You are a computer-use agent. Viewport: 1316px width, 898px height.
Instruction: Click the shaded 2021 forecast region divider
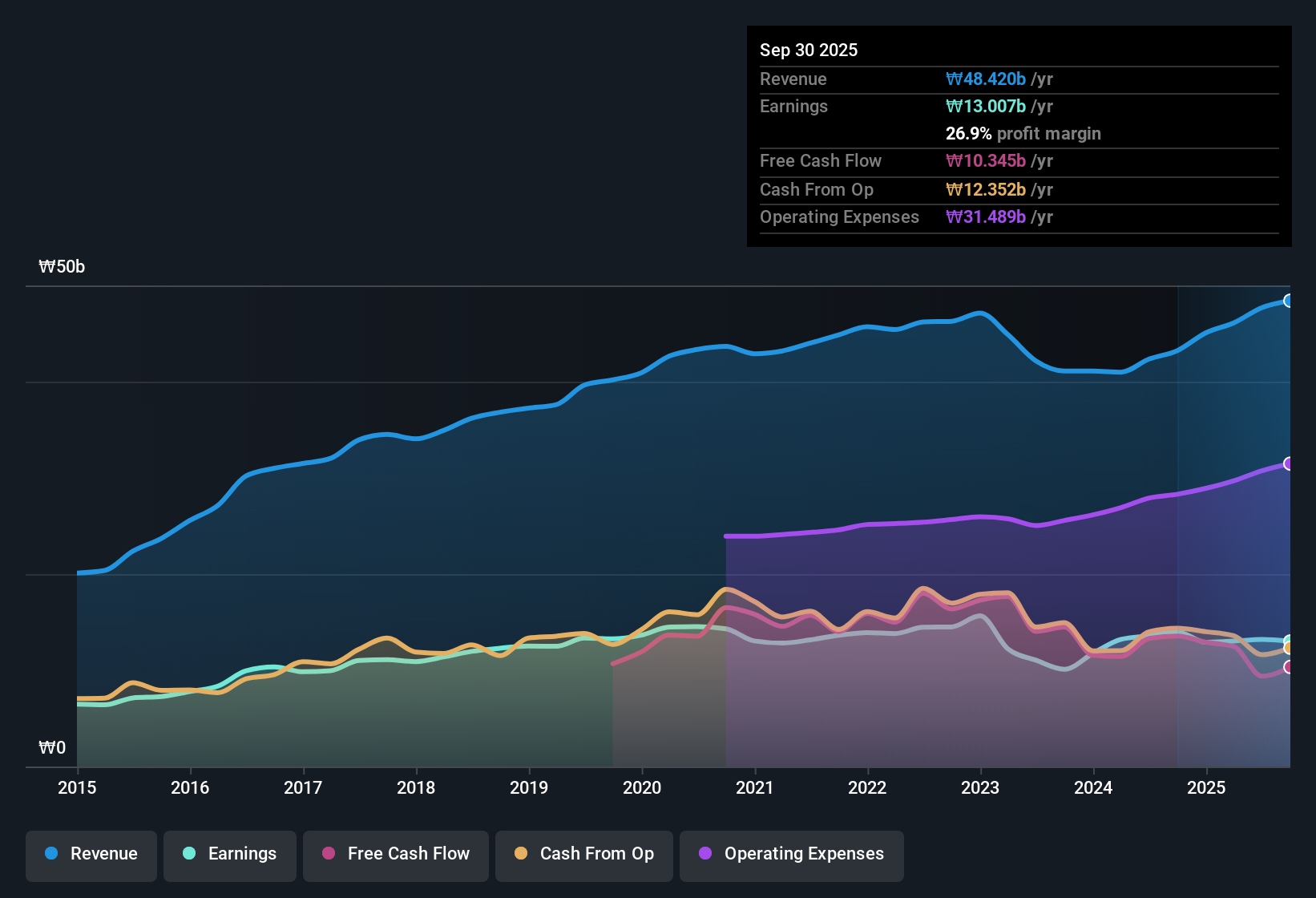726,641
